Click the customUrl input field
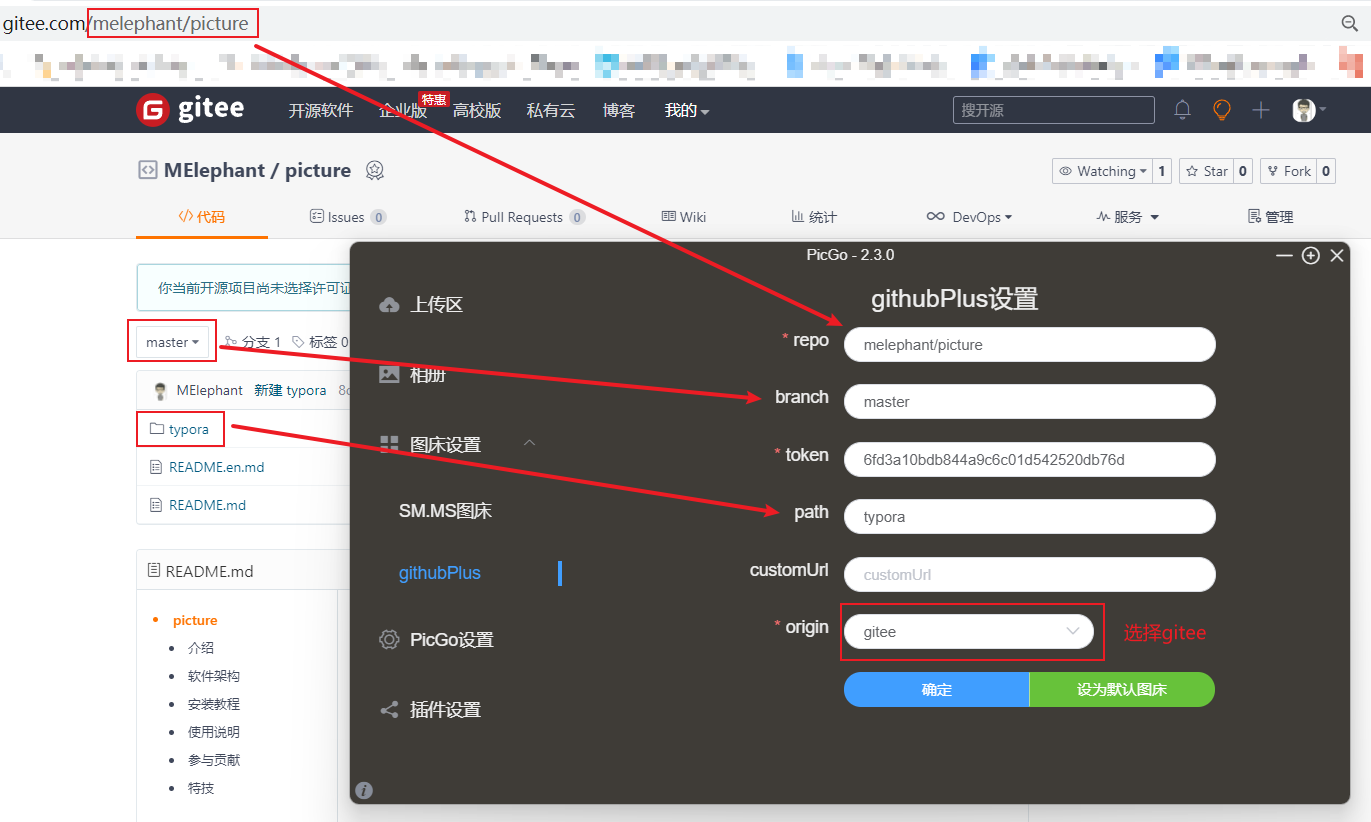This screenshot has width=1371, height=822. pyautogui.click(x=1030, y=574)
